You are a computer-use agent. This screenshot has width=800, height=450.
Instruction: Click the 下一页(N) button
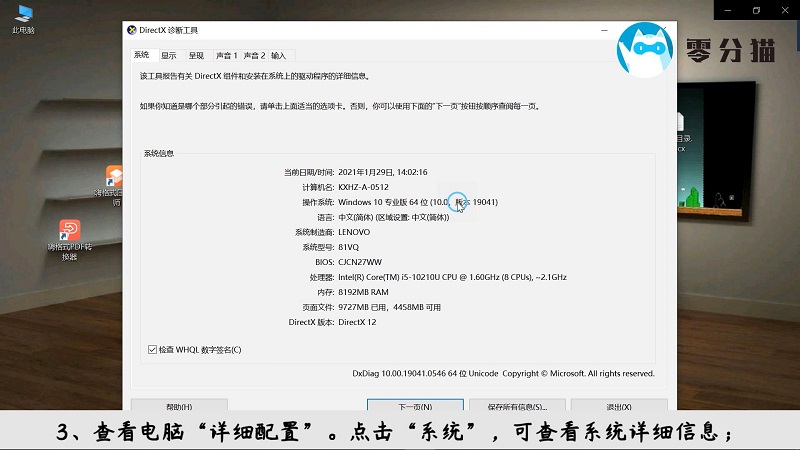[415, 407]
